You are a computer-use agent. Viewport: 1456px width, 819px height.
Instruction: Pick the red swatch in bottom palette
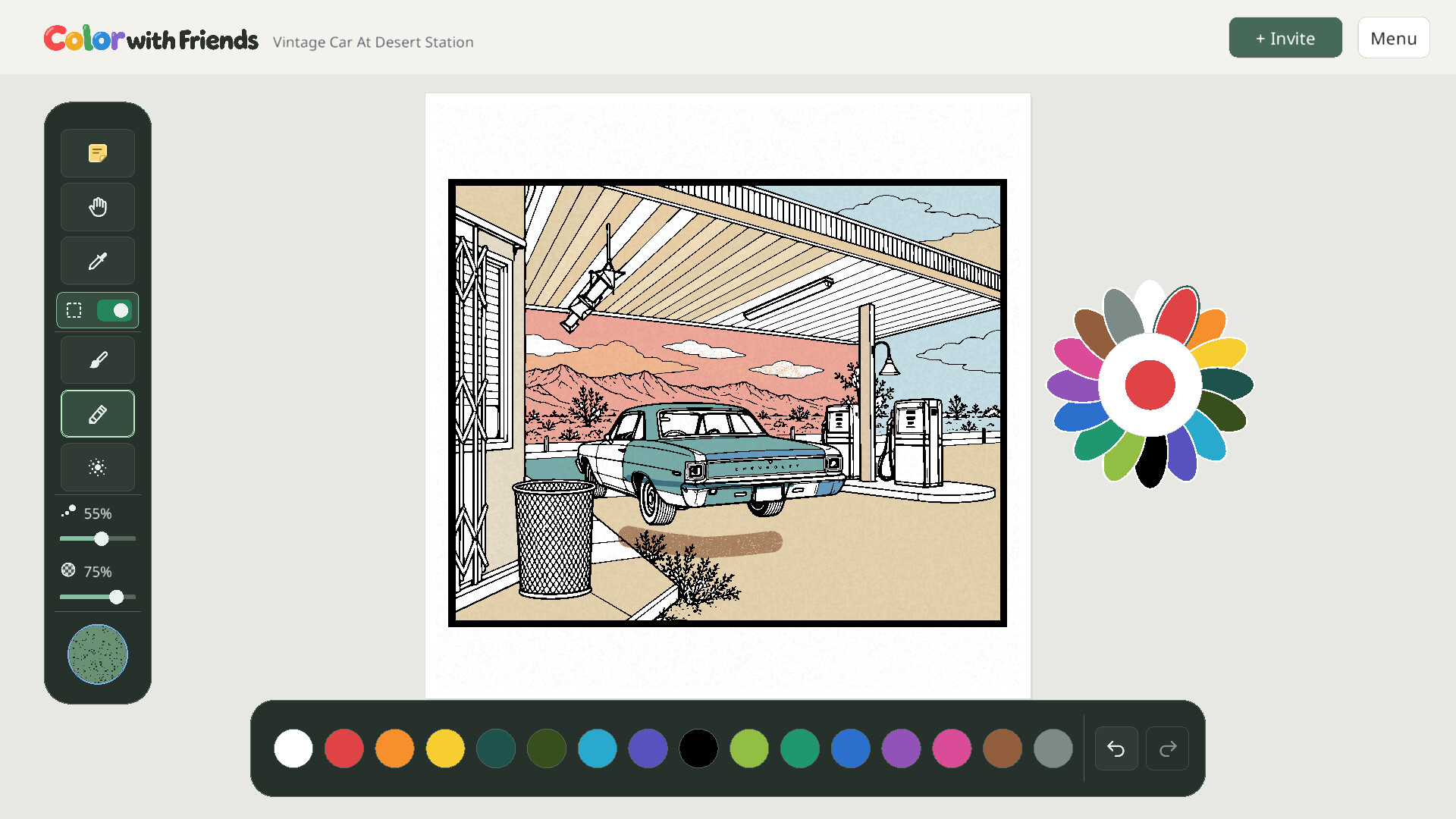(344, 748)
